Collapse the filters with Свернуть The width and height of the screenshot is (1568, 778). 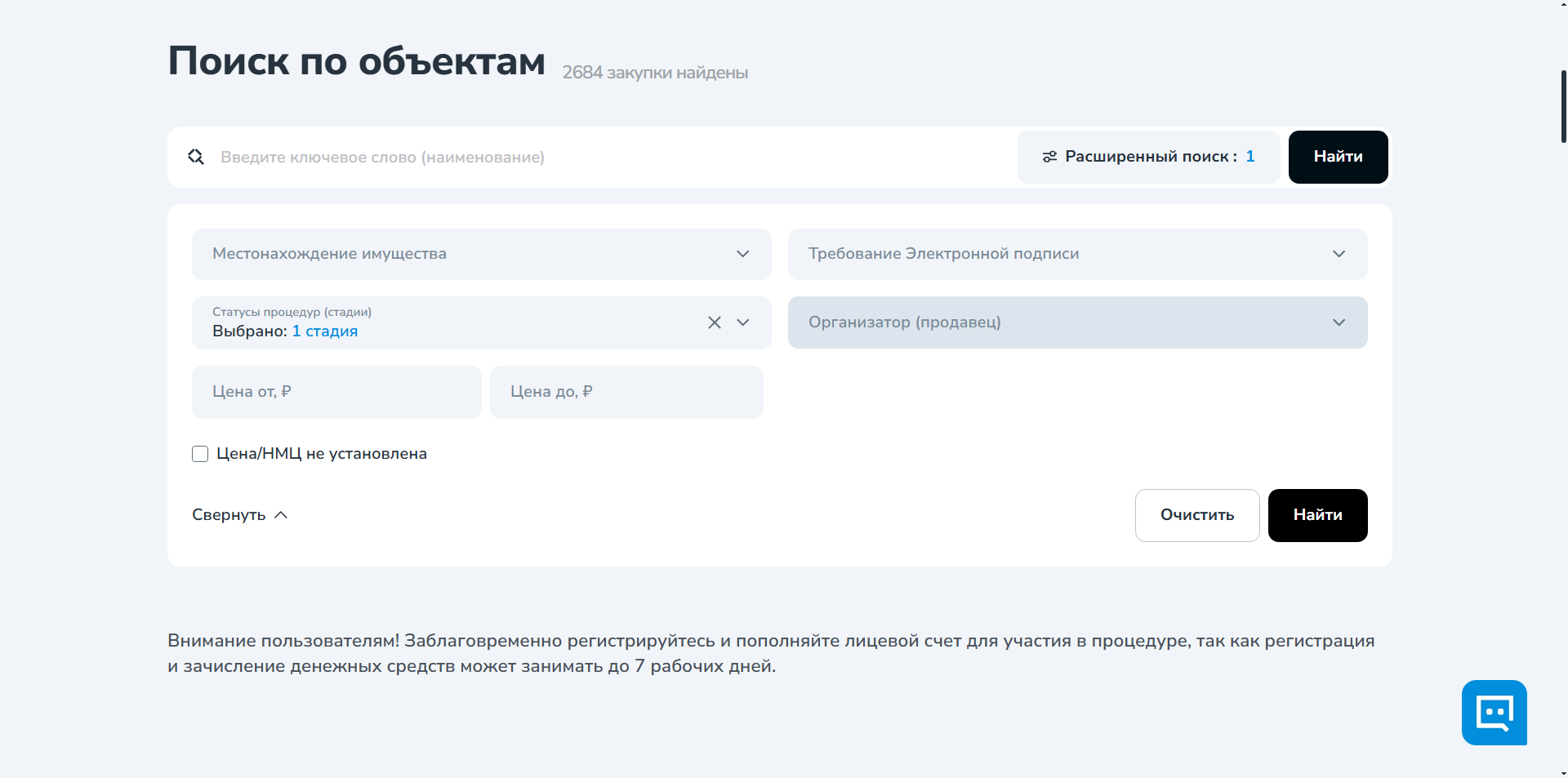[x=240, y=515]
